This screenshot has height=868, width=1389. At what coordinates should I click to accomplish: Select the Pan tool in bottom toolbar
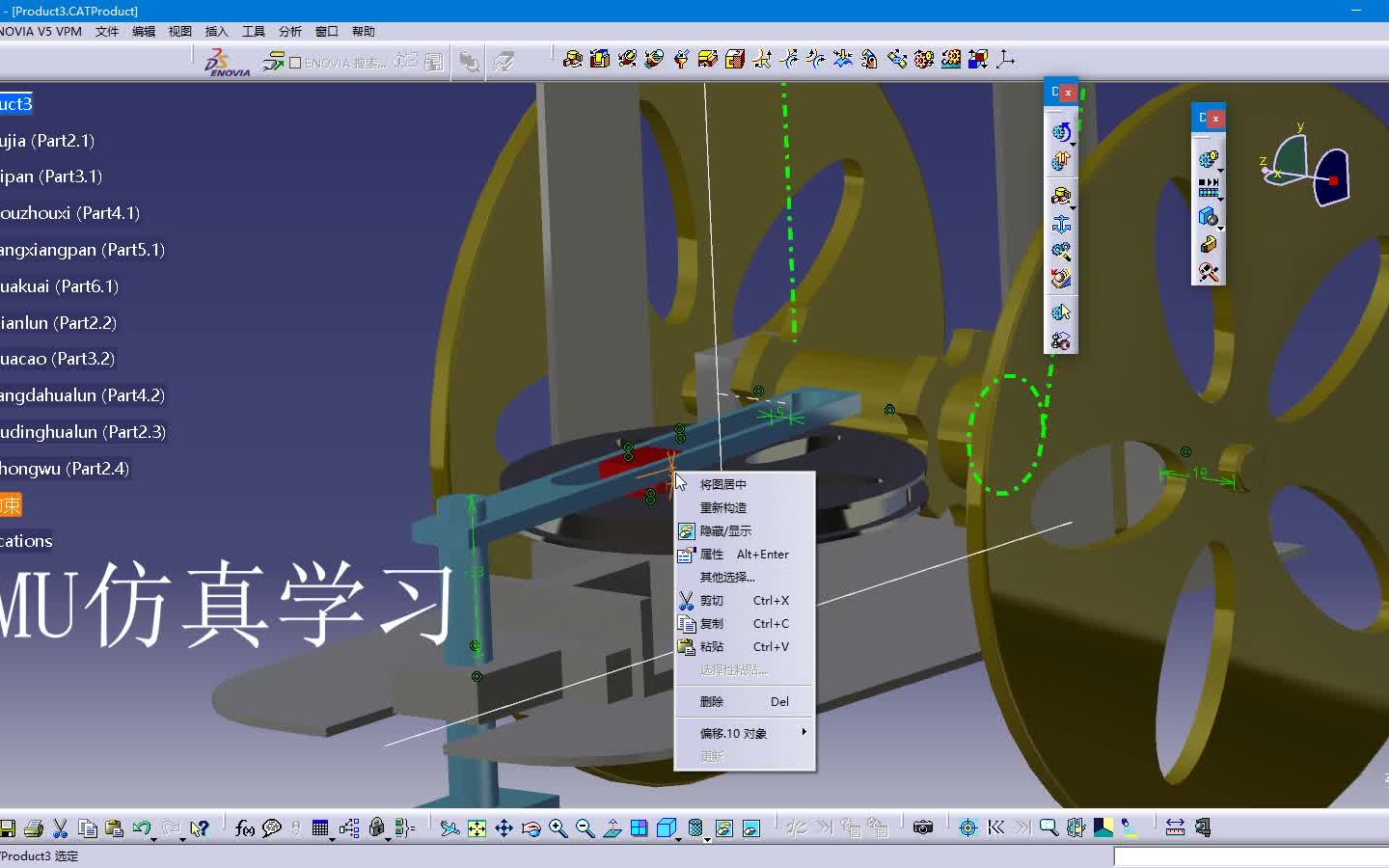click(x=503, y=827)
